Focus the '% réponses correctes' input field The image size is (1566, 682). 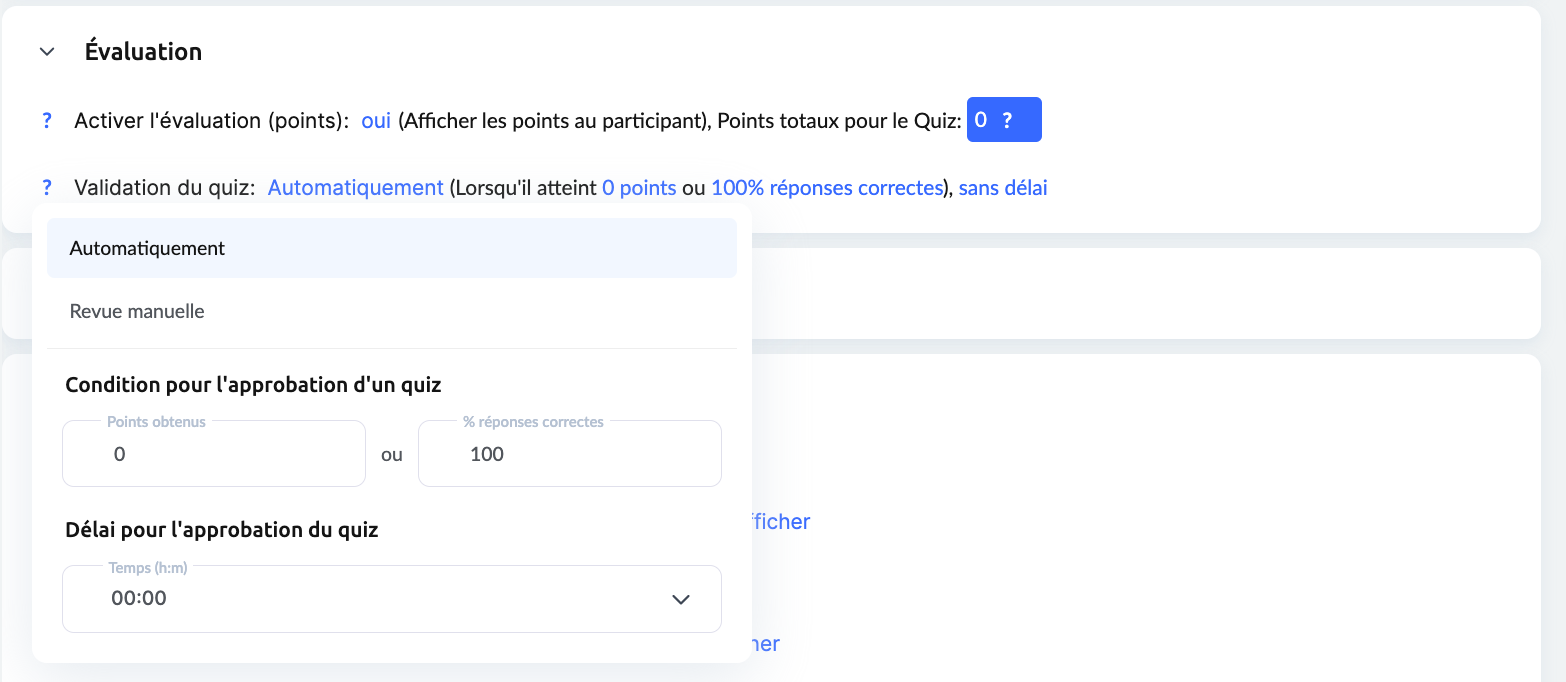point(569,454)
